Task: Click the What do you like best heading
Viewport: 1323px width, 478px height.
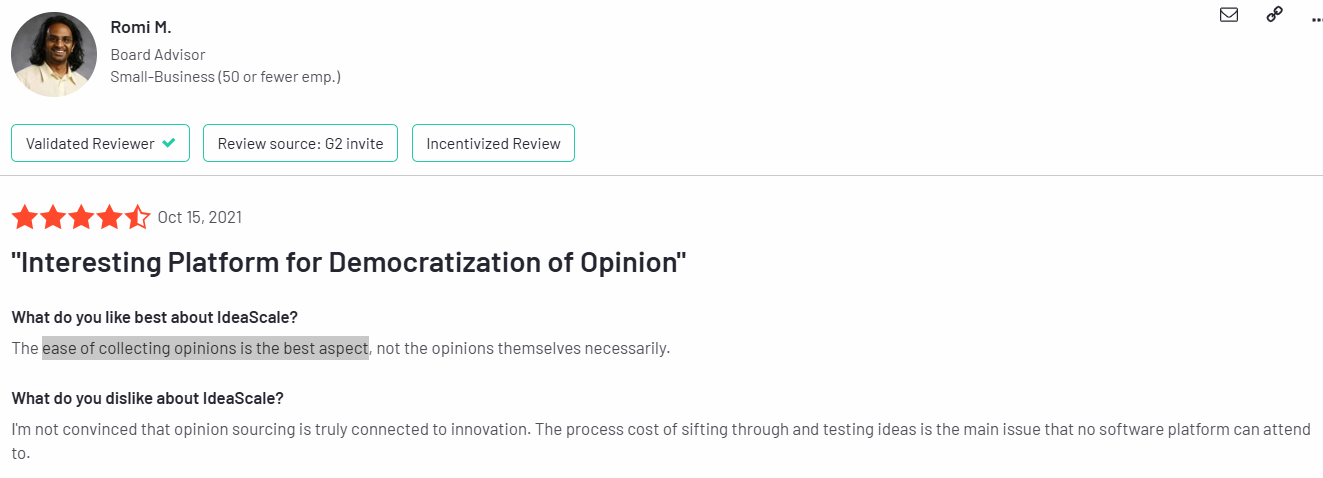Action: [155, 317]
